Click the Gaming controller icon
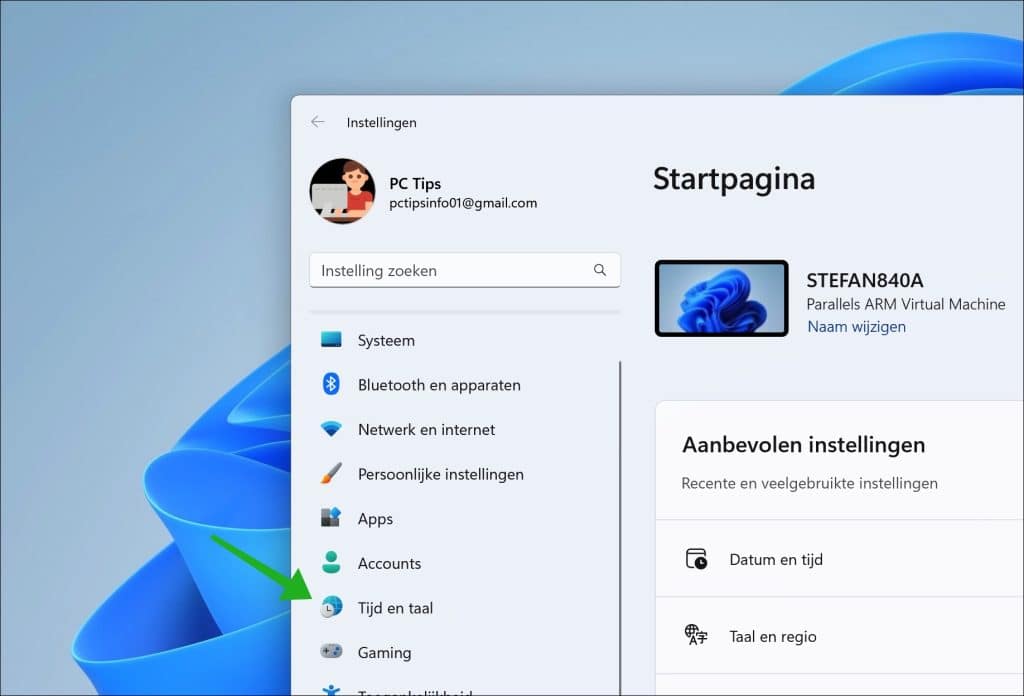This screenshot has width=1024, height=696. [331, 652]
